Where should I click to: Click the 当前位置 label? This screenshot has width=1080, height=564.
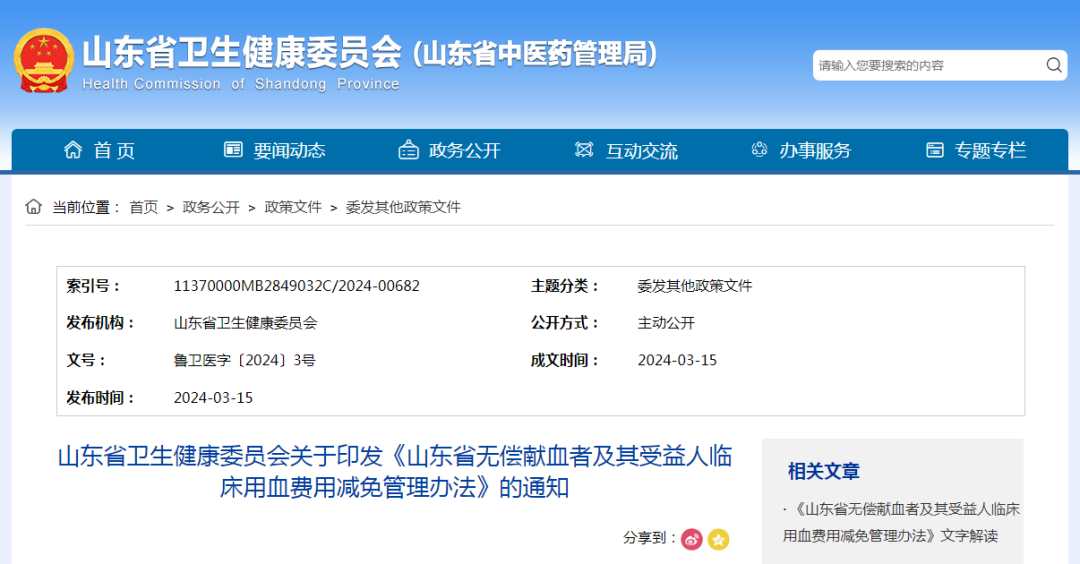[86, 207]
